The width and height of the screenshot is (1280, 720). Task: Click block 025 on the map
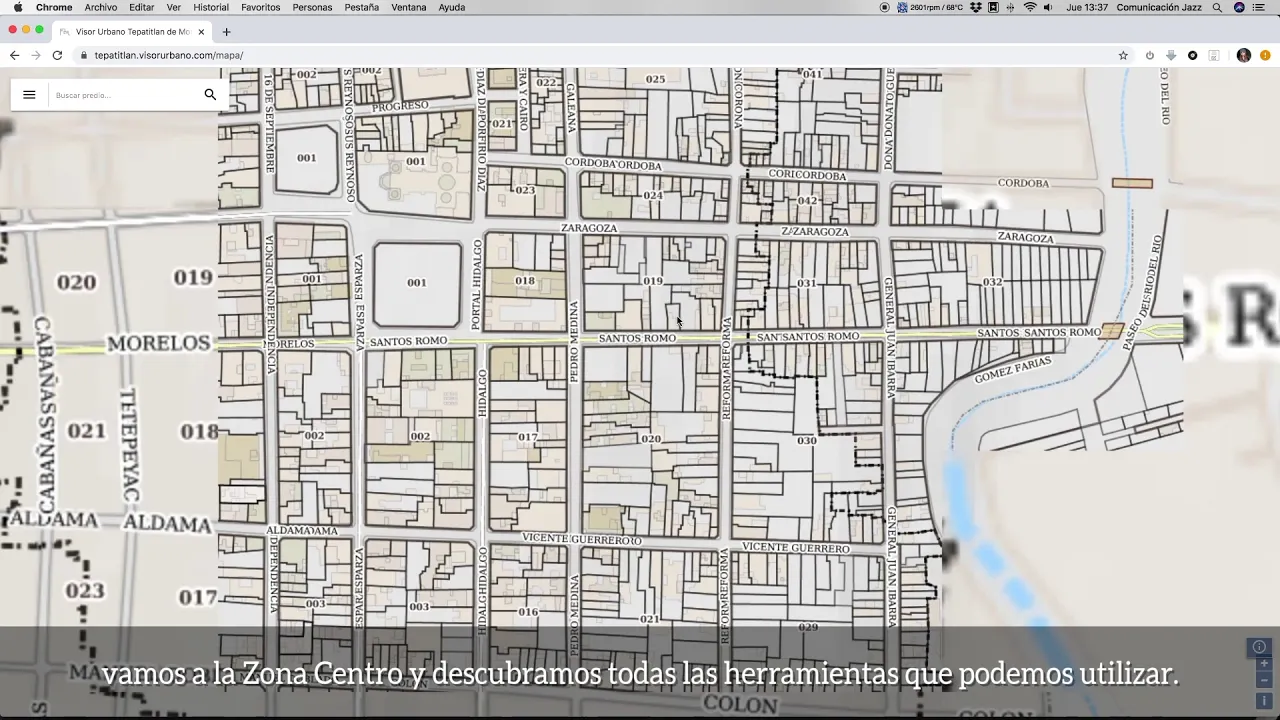point(655,79)
